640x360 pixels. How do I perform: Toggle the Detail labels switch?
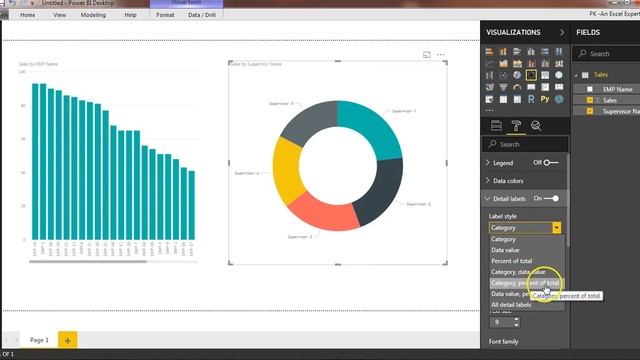[x=551, y=198]
